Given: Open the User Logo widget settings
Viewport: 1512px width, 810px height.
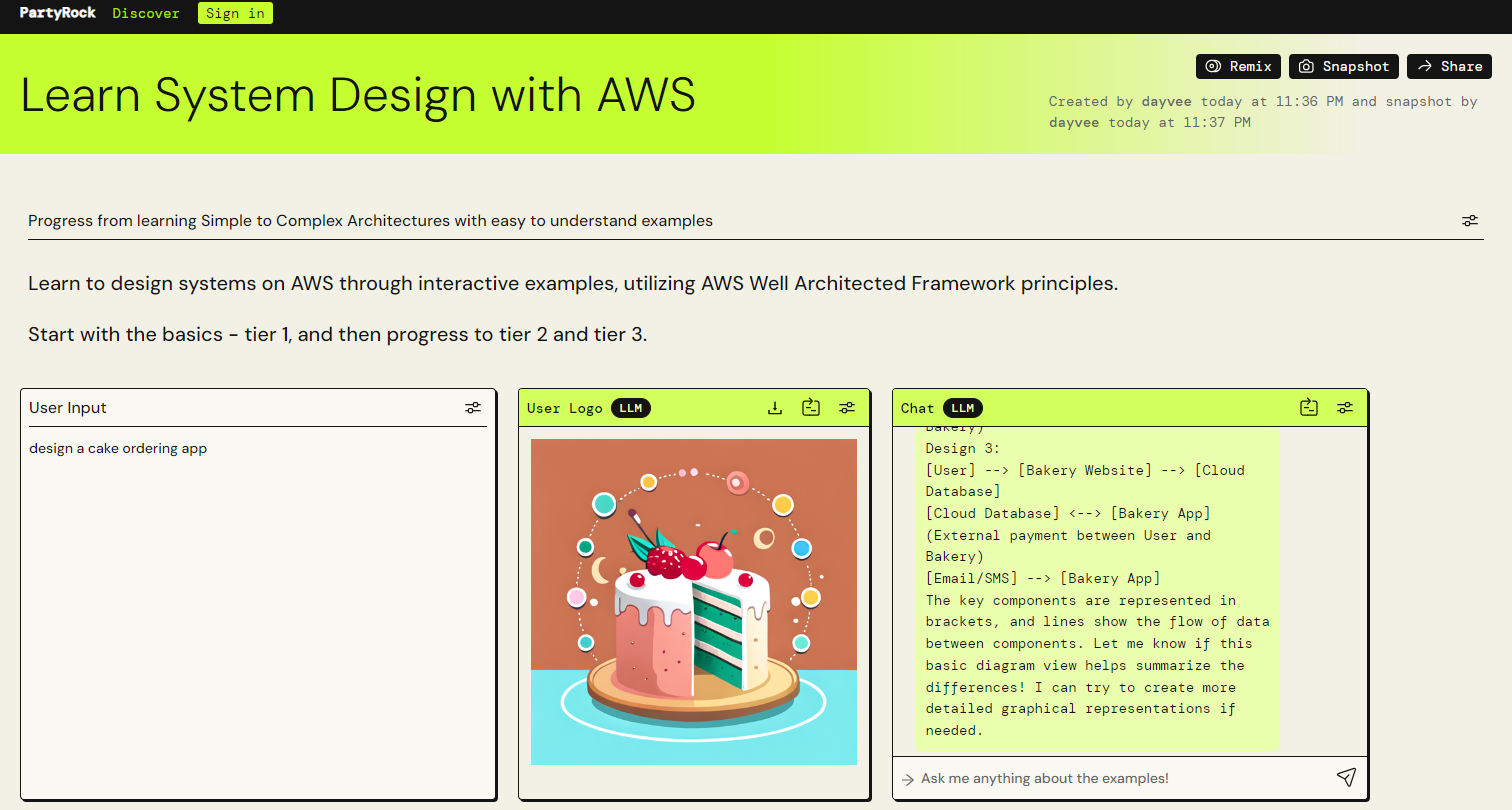Looking at the screenshot, I should (847, 407).
